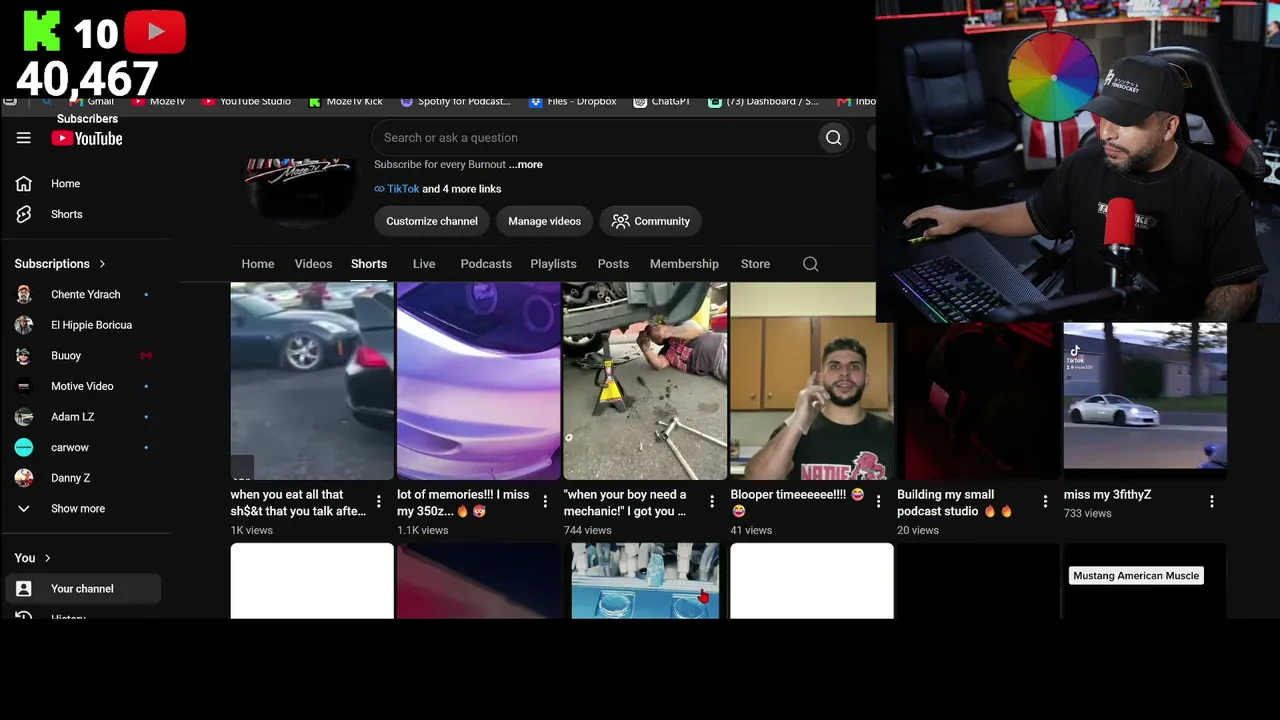1280x720 pixels.
Task: Switch to the Membership tab
Action: (x=684, y=264)
